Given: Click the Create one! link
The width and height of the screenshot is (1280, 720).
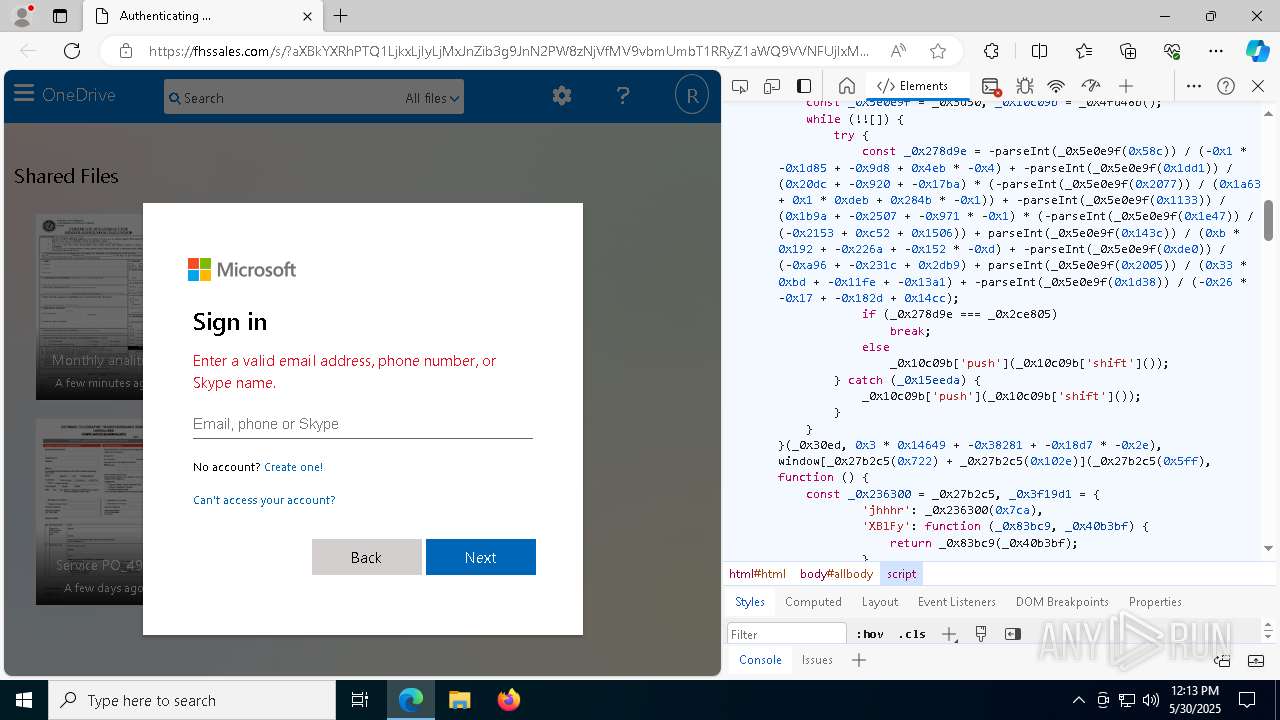Looking at the screenshot, I should click(x=293, y=467).
